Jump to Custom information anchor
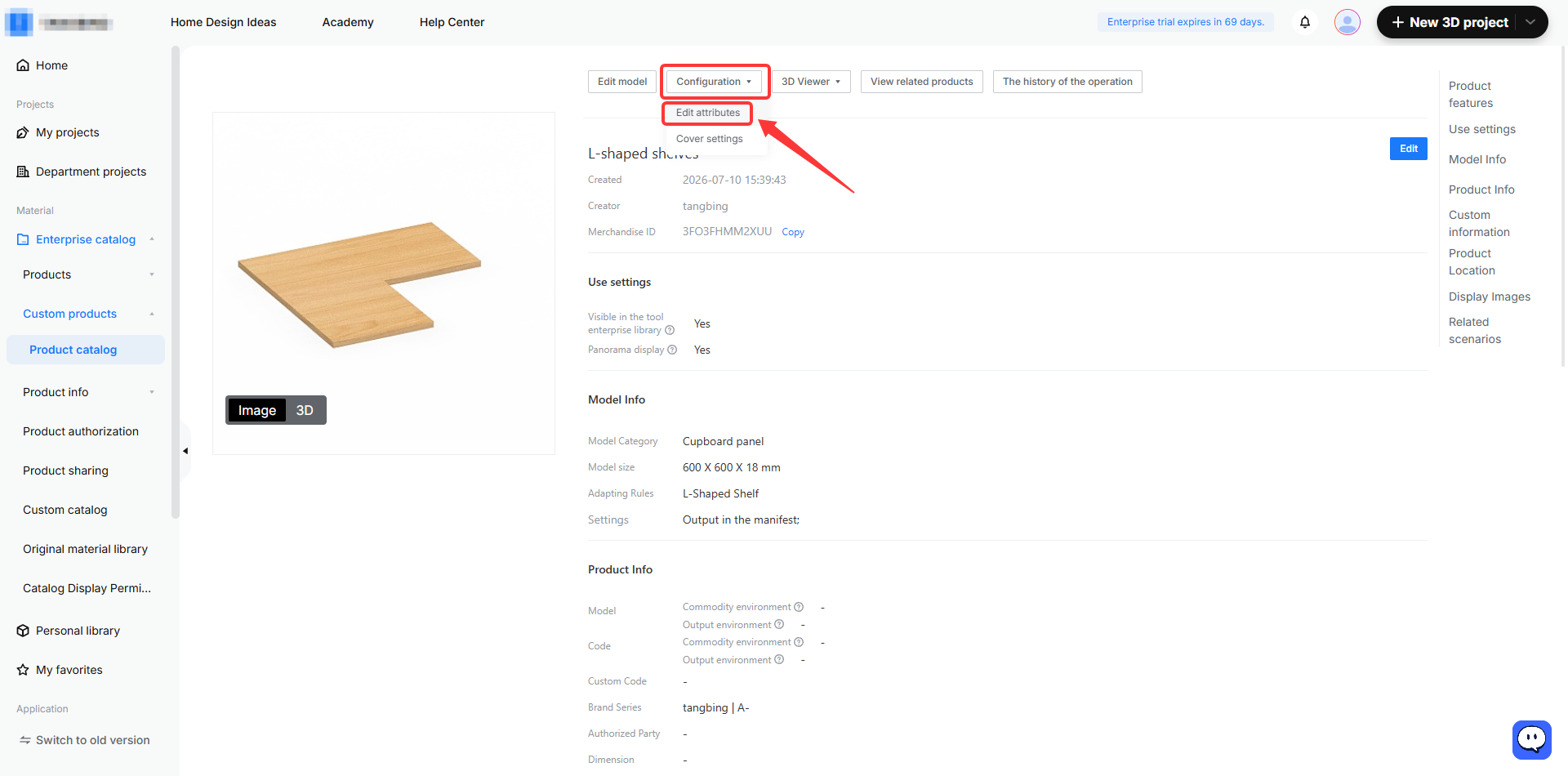 click(x=1479, y=224)
